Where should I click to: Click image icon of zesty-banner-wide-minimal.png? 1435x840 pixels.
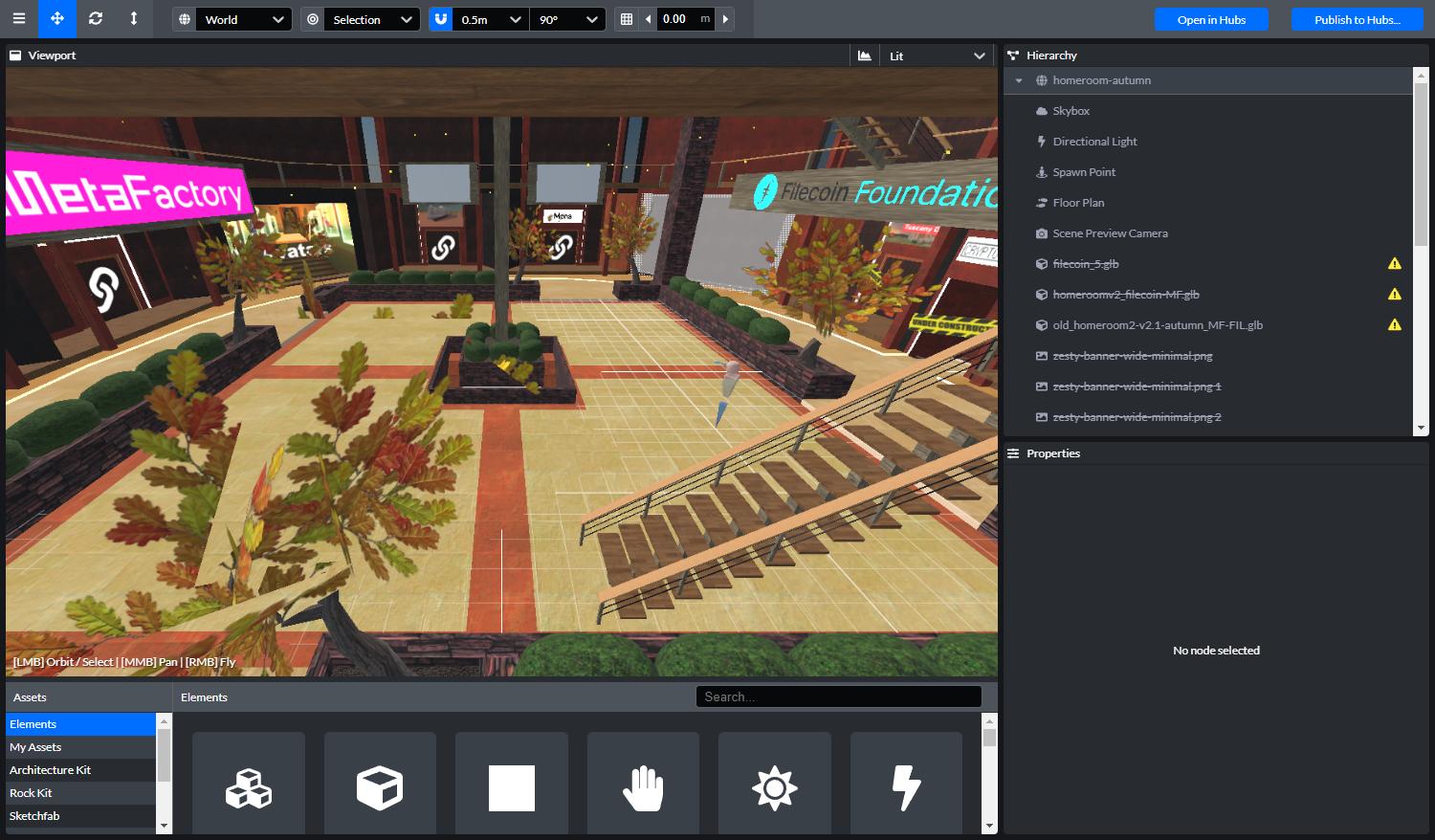1042,356
